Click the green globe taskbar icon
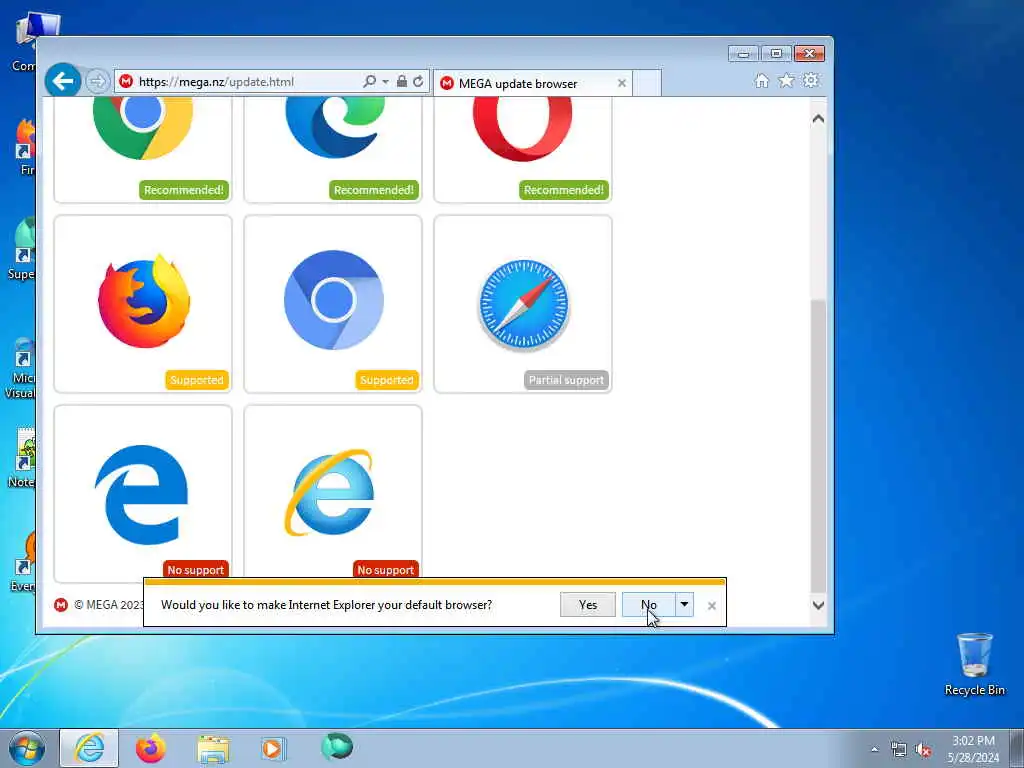1024x768 pixels. pyautogui.click(x=337, y=746)
